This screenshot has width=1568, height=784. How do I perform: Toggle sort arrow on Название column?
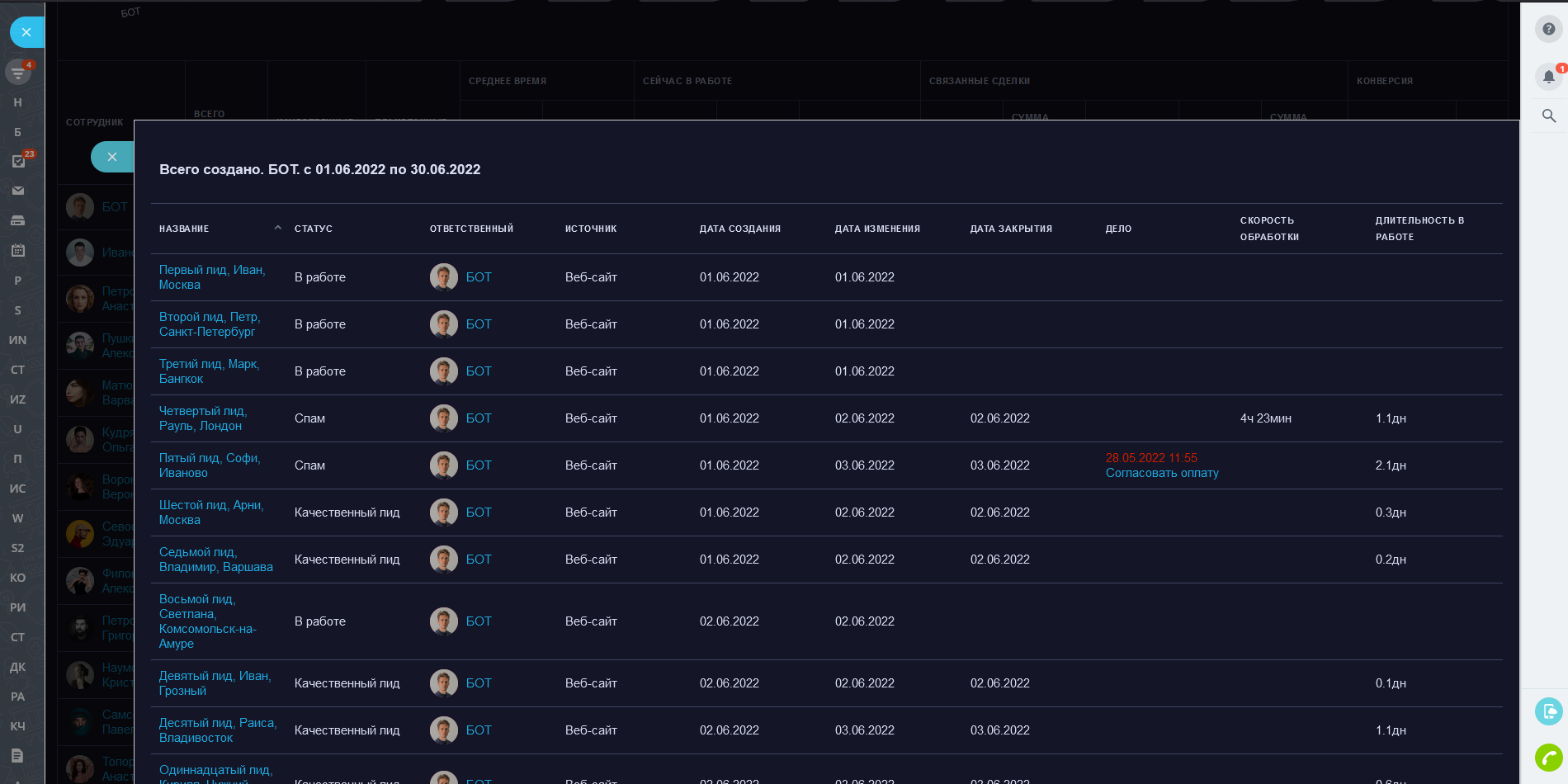277,228
